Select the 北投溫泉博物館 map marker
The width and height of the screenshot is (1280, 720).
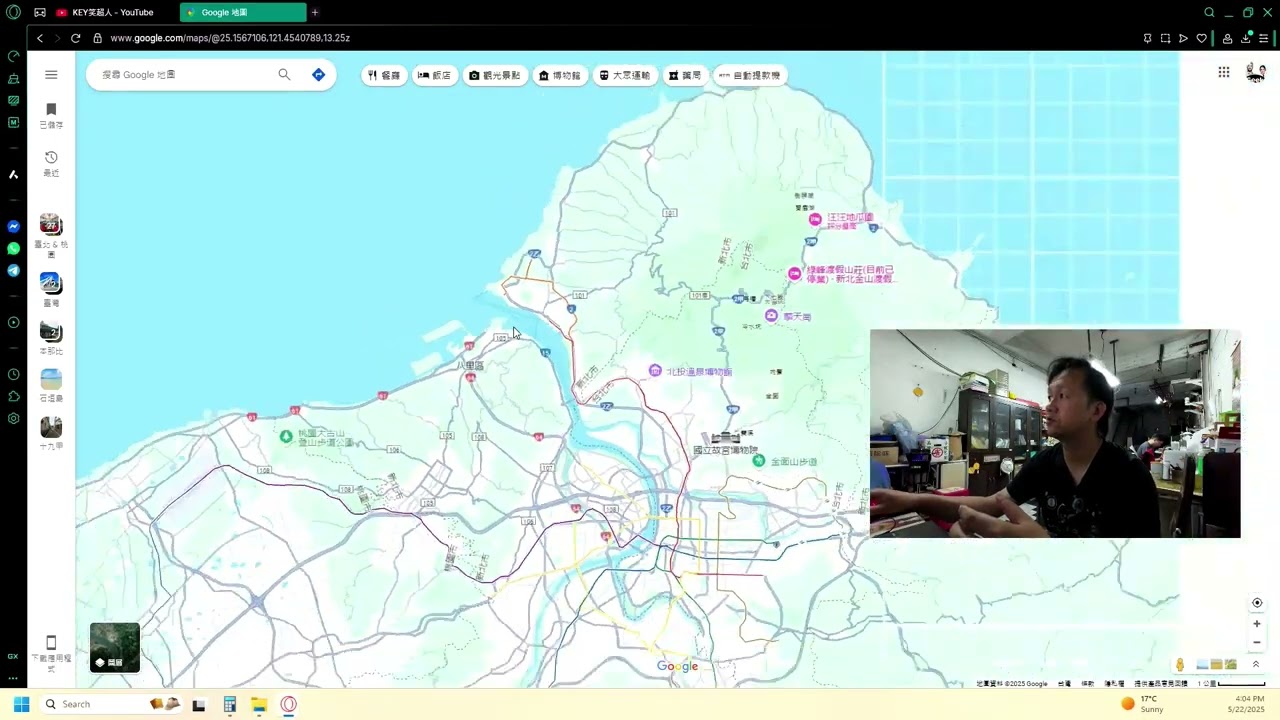pyautogui.click(x=655, y=371)
